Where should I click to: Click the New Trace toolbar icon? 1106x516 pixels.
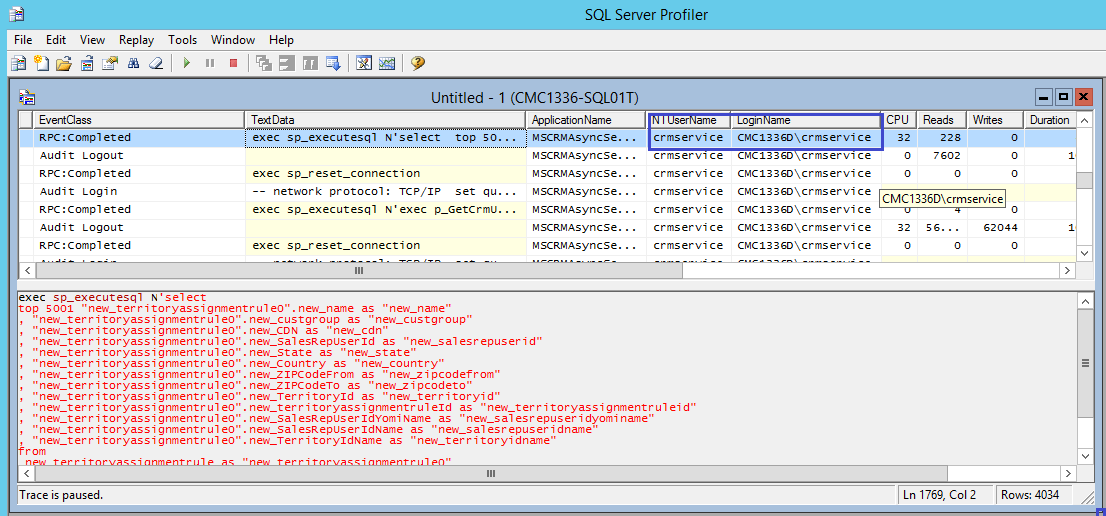pyautogui.click(x=18, y=63)
